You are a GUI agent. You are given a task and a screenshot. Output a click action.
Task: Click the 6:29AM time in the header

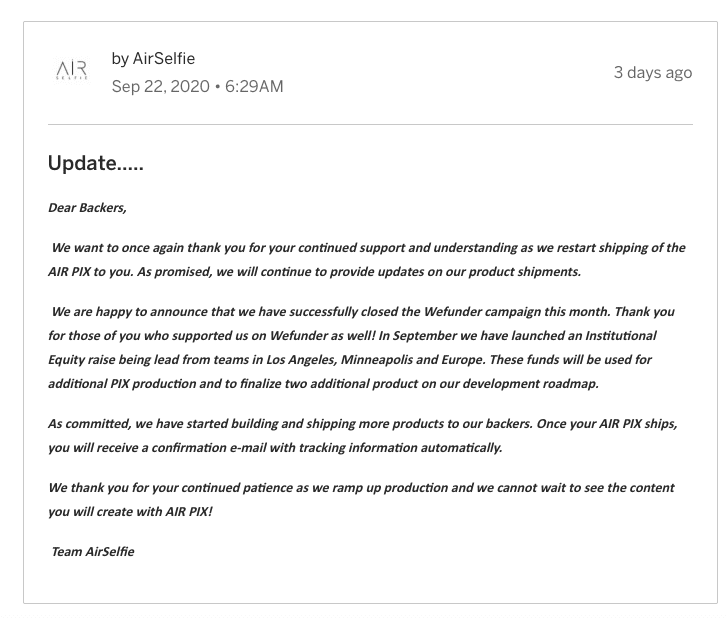pyautogui.click(x=254, y=86)
